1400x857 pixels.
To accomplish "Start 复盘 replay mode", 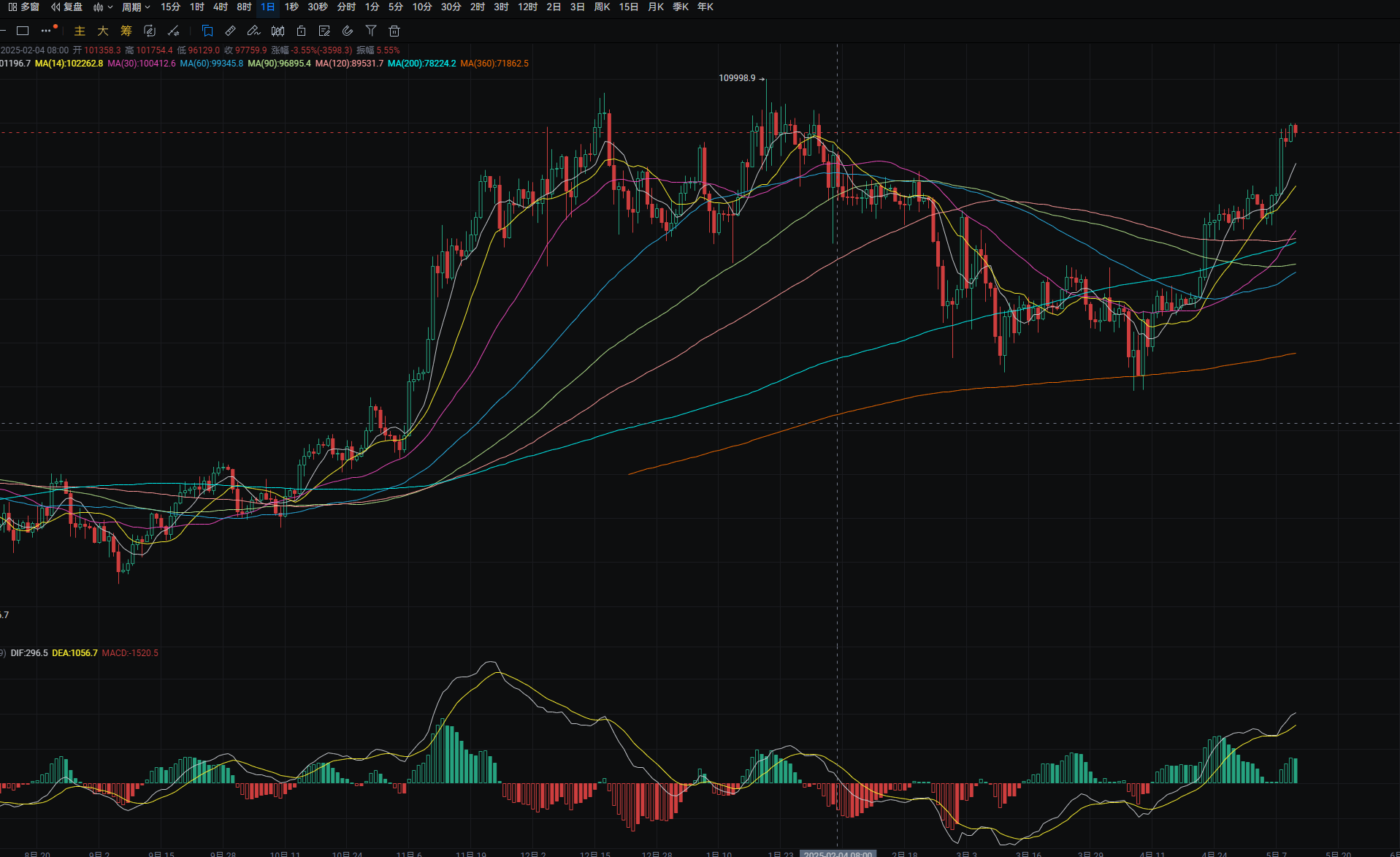I will click(66, 7).
